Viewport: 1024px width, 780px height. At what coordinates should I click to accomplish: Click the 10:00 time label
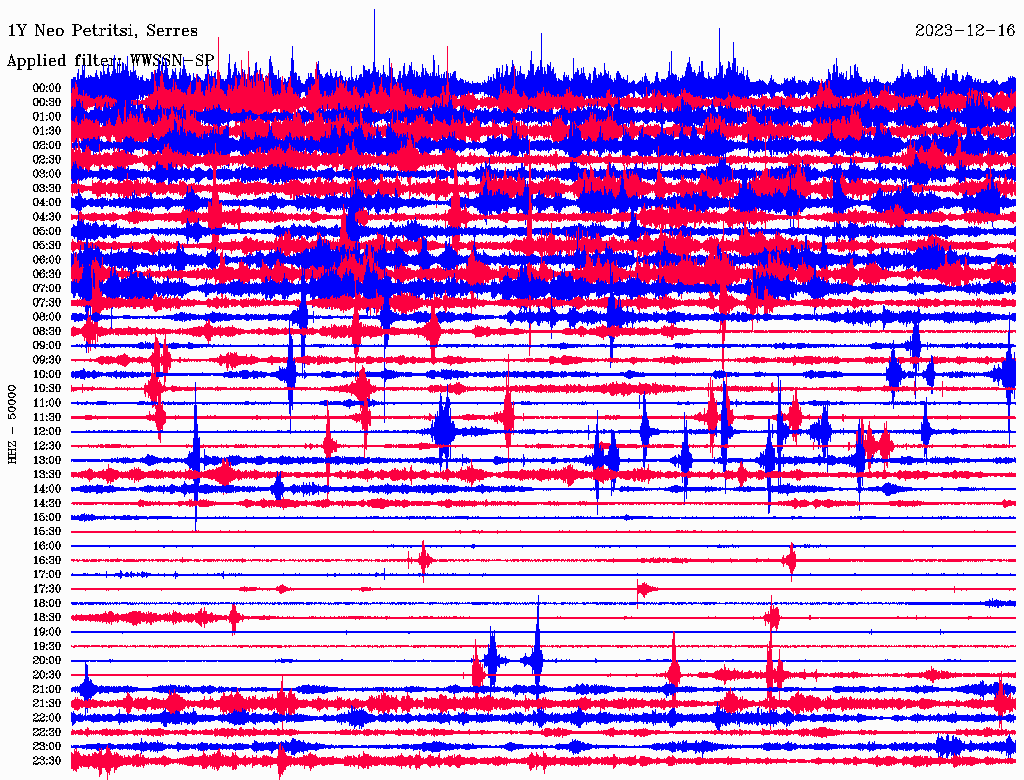tap(47, 374)
